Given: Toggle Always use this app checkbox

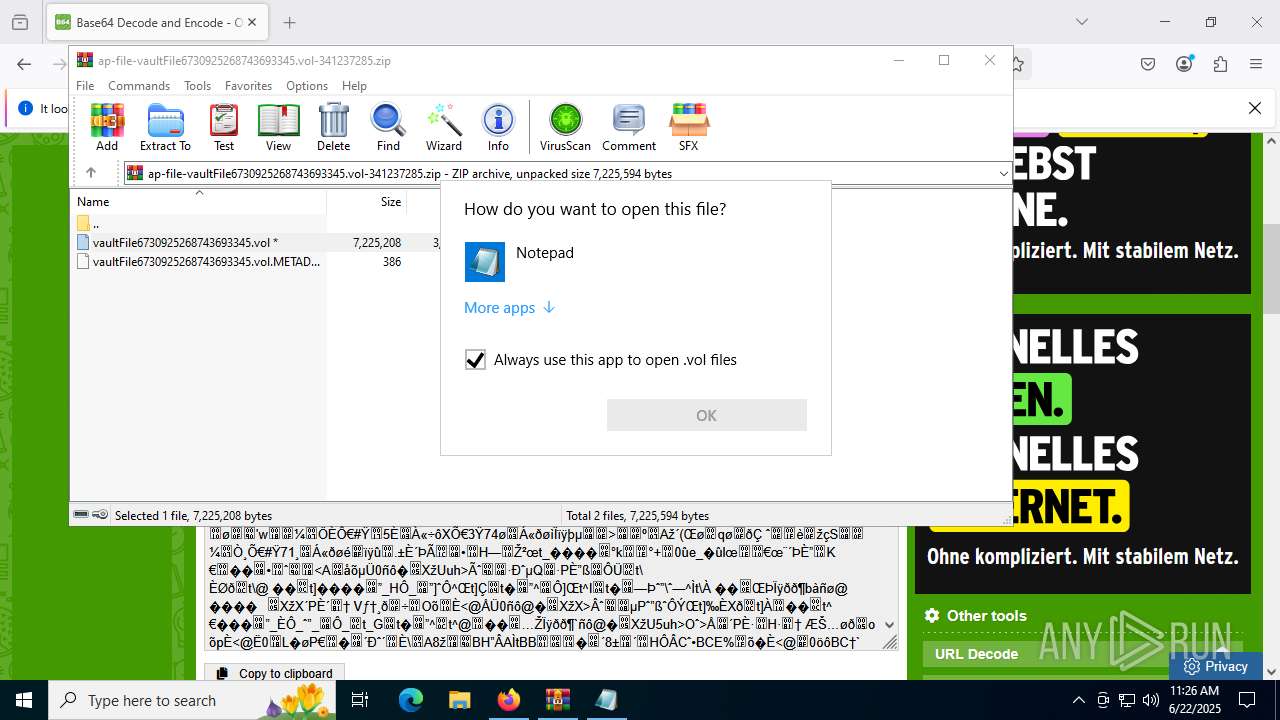Looking at the screenshot, I should [475, 360].
